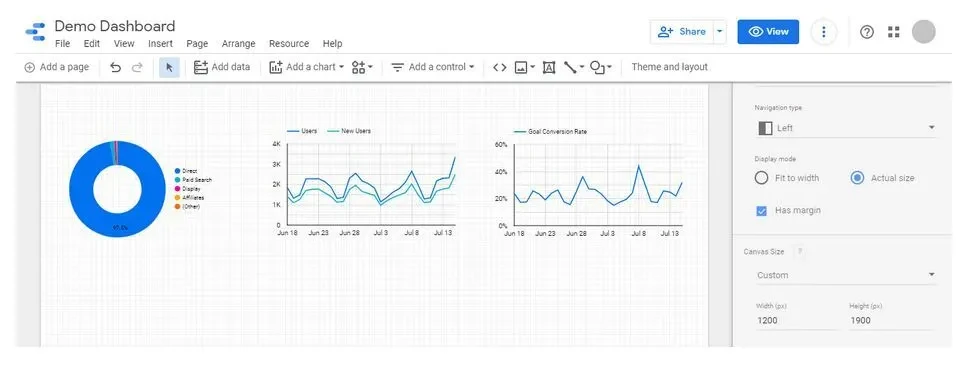This screenshot has width=976, height=371.
Task: Click the Direct legend color dot
Action: [177, 171]
